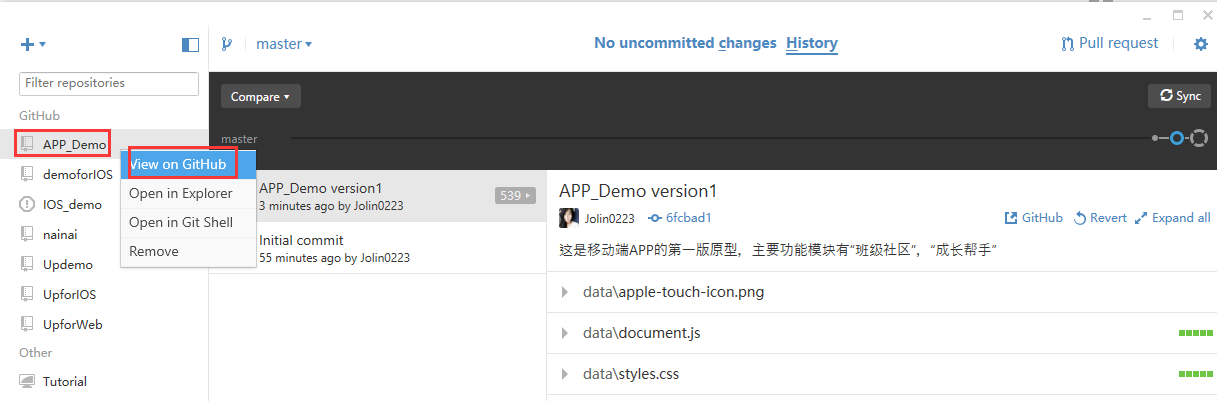
Task: Click the dropdown arrow next to plus
Action: pyautogui.click(x=43, y=45)
